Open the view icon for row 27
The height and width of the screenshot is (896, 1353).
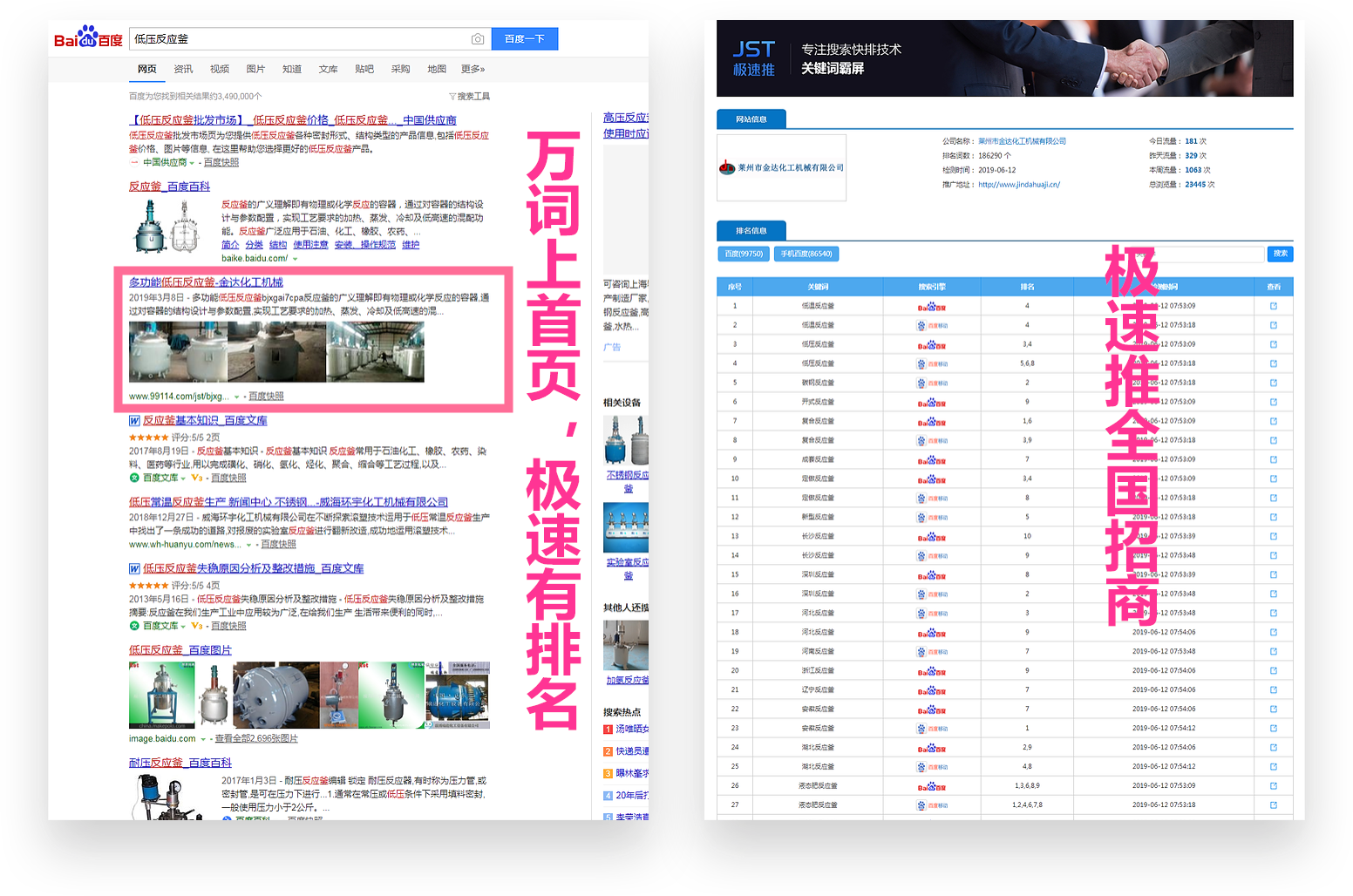[x=1273, y=804]
